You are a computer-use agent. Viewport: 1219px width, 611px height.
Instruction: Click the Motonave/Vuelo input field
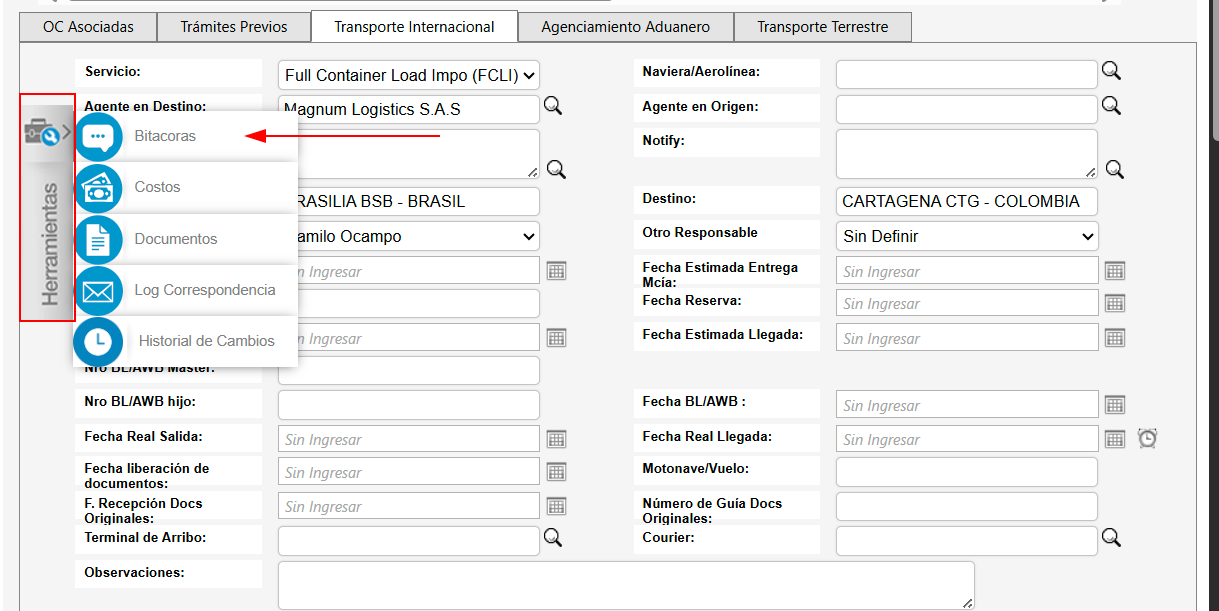(x=966, y=472)
